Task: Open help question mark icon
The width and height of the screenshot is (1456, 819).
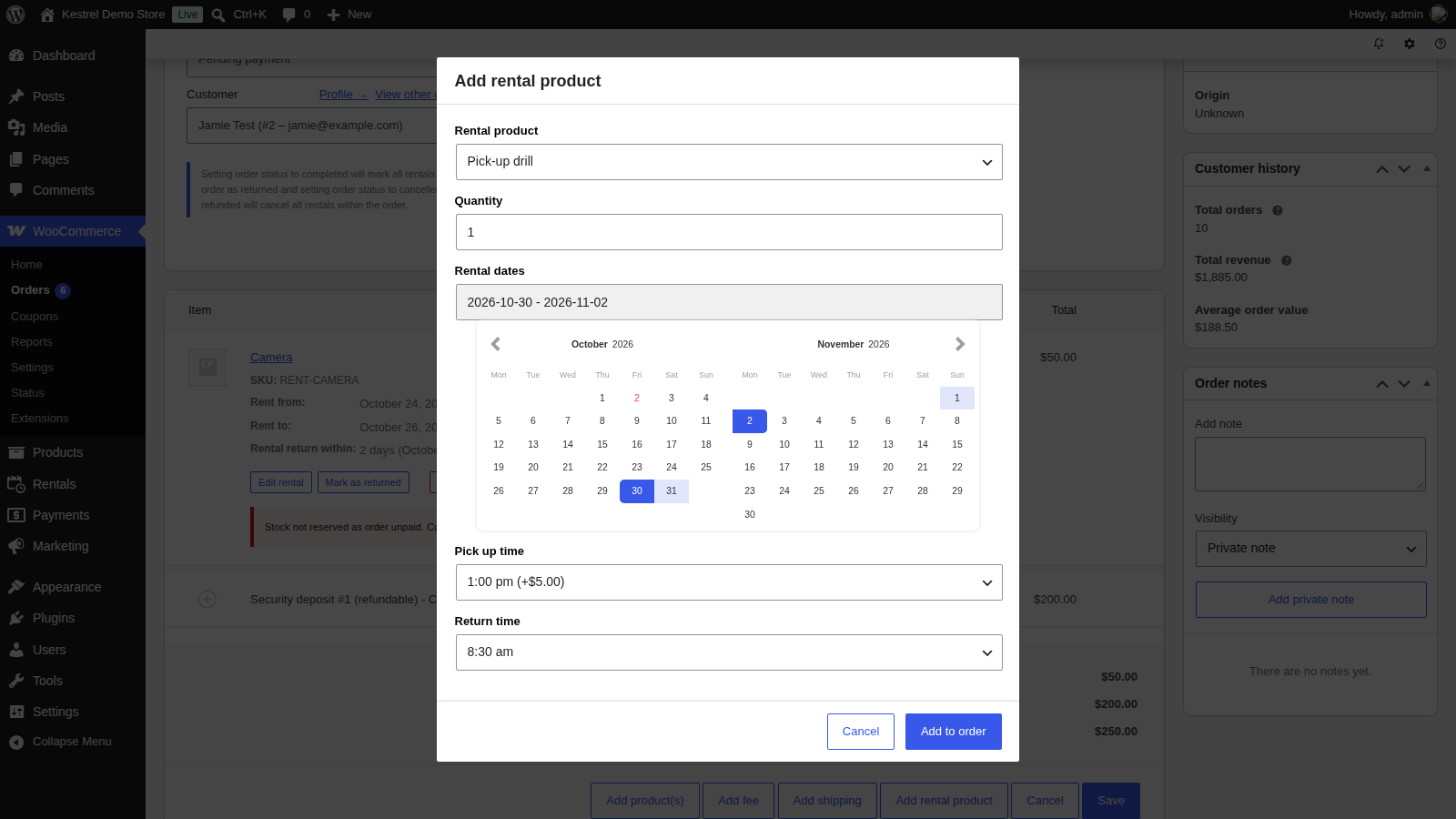Action: tap(1441, 44)
